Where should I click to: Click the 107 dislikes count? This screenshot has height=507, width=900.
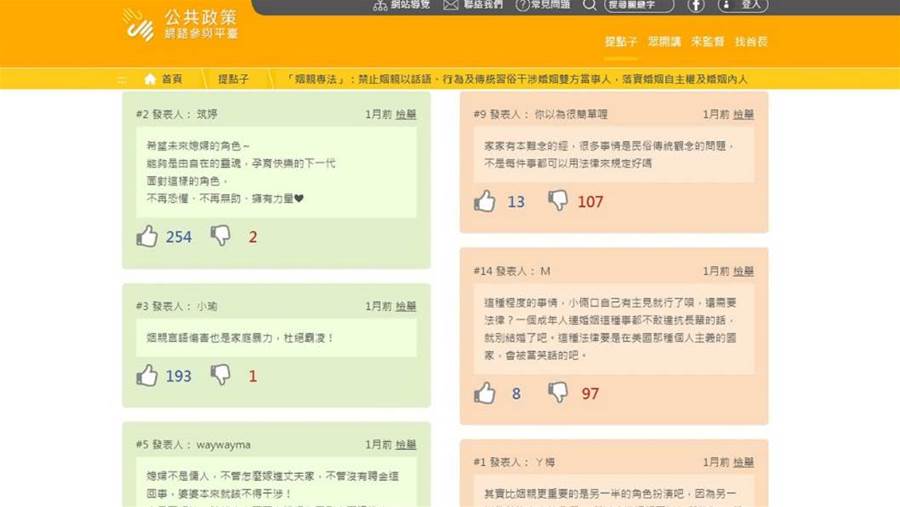tap(590, 202)
